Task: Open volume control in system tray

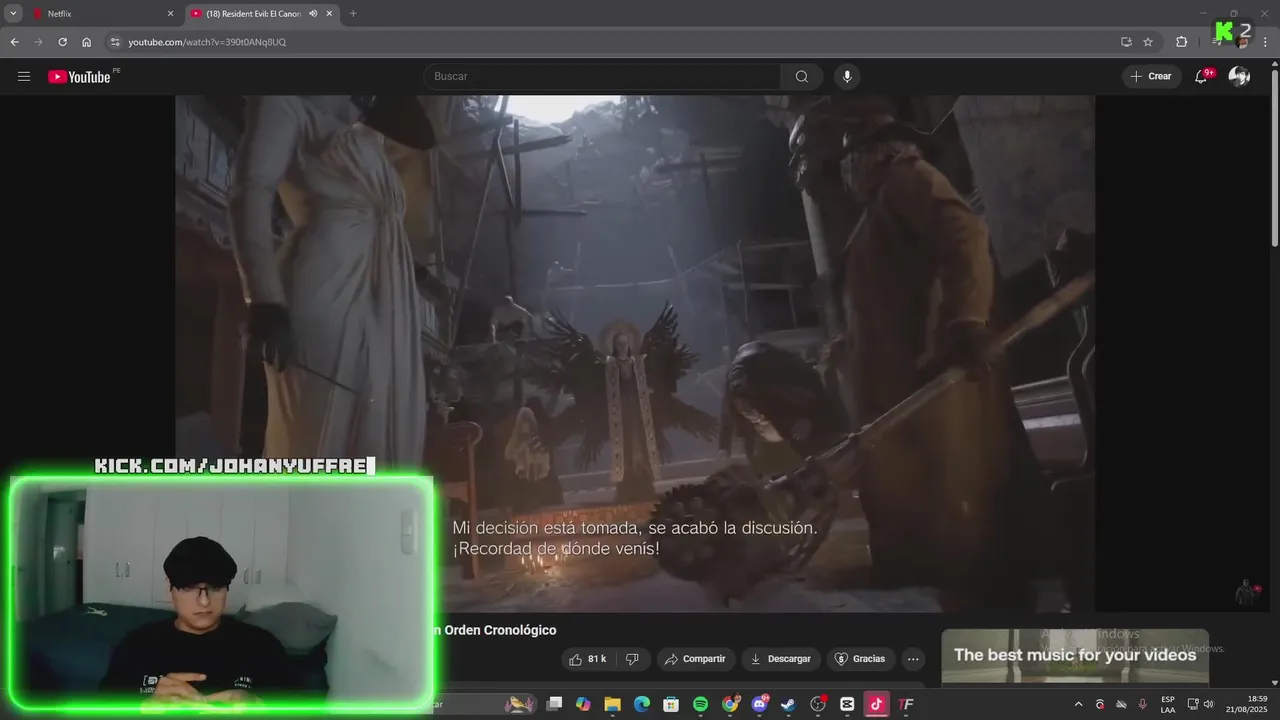Action: coord(1209,704)
